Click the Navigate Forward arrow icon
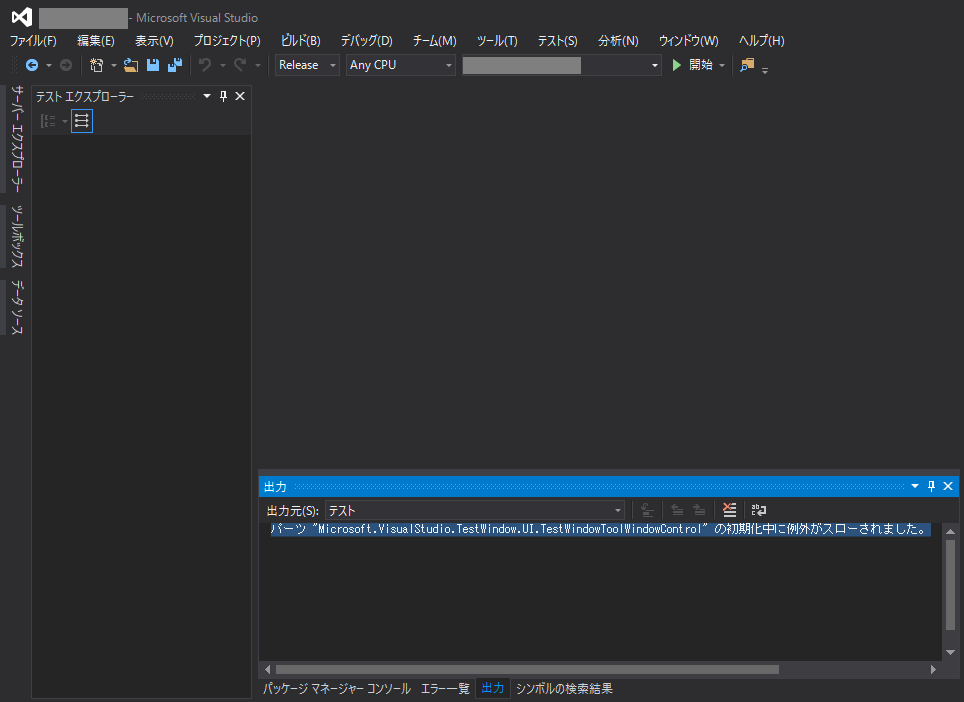The height and width of the screenshot is (702, 964). tap(66, 65)
